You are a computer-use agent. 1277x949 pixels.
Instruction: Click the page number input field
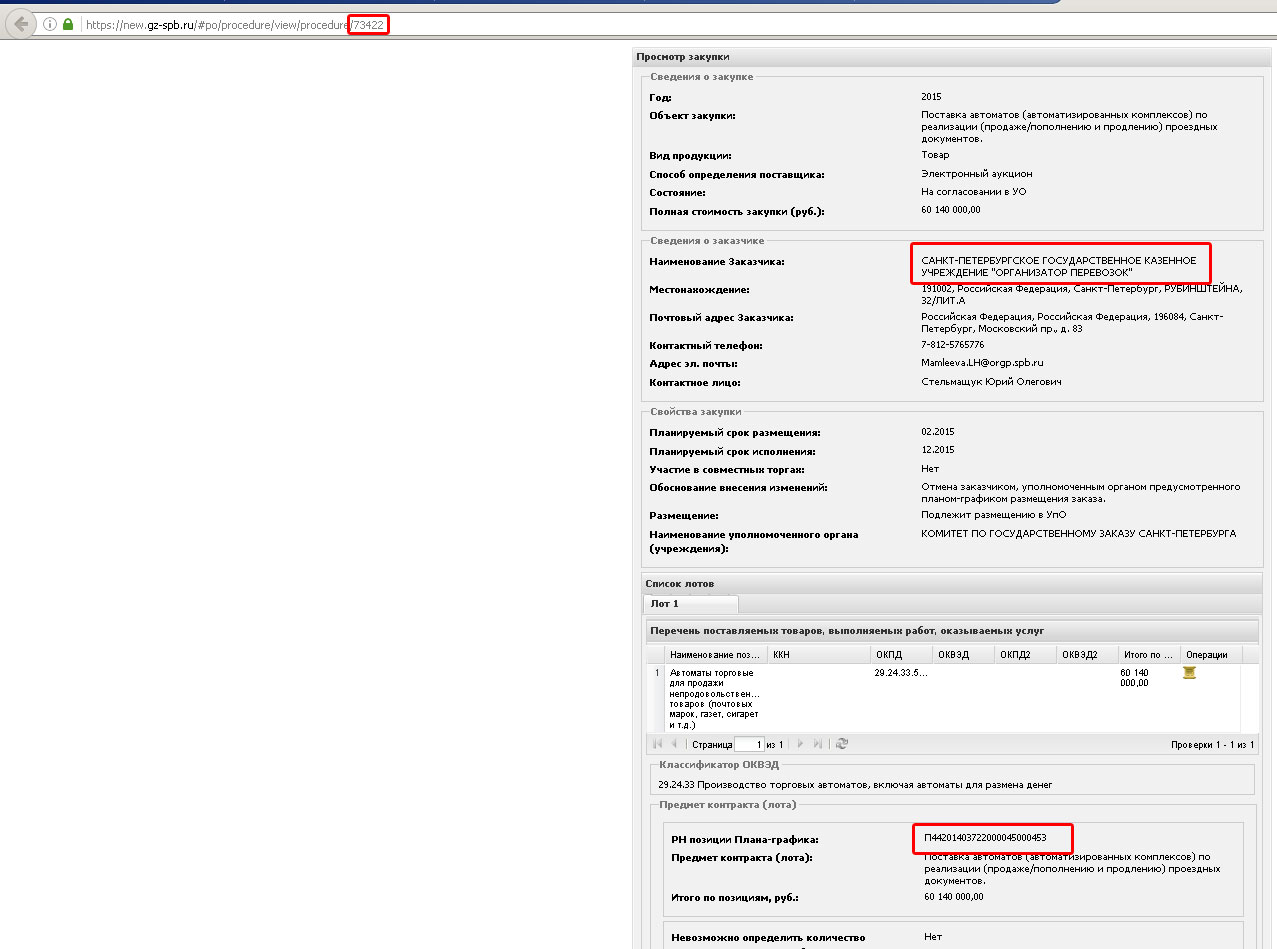point(749,744)
